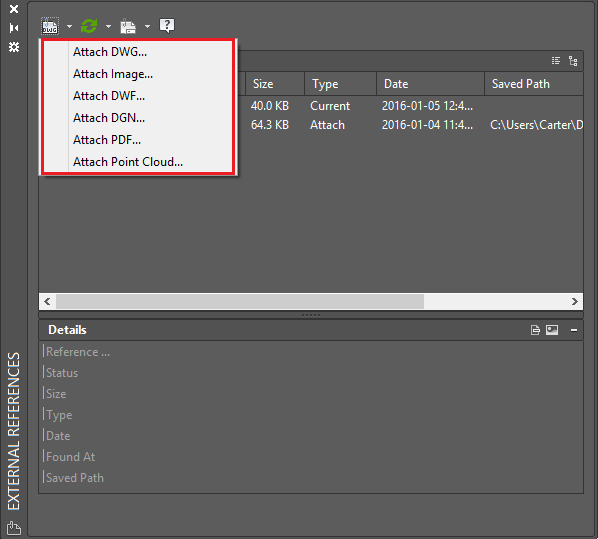Click the Type detail row

coord(311,415)
